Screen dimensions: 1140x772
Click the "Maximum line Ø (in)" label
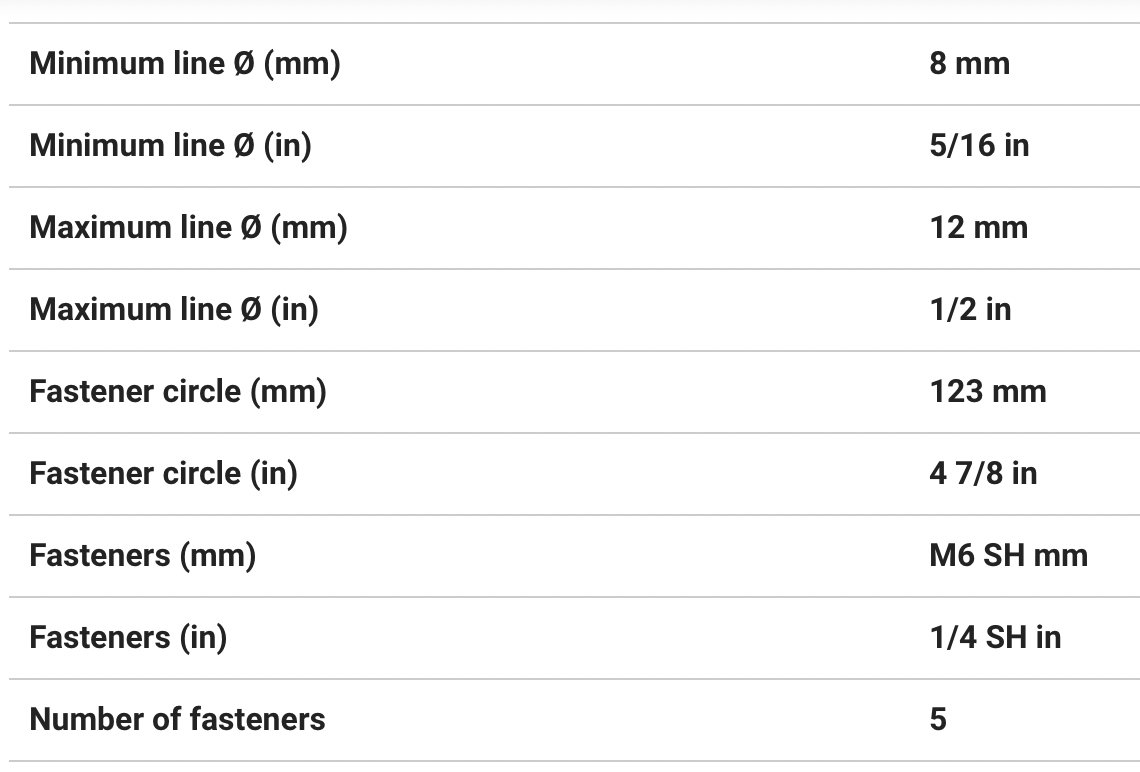pyautogui.click(x=174, y=310)
